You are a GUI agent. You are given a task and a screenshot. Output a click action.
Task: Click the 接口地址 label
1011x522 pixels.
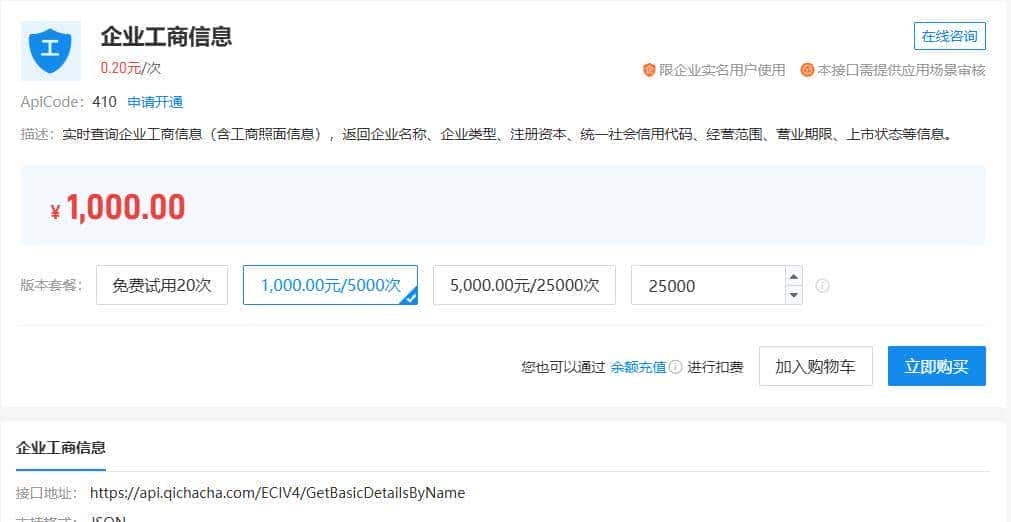[46, 493]
